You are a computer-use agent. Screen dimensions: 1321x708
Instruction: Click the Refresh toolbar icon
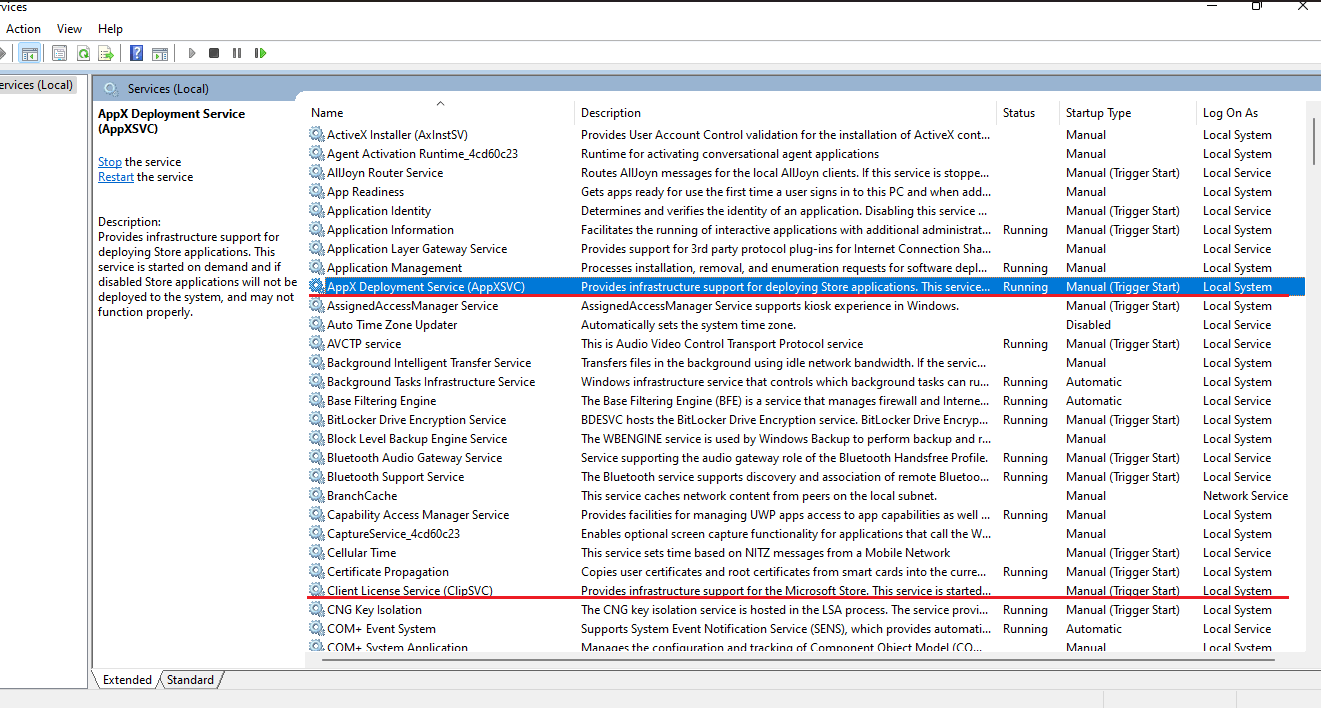click(83, 53)
